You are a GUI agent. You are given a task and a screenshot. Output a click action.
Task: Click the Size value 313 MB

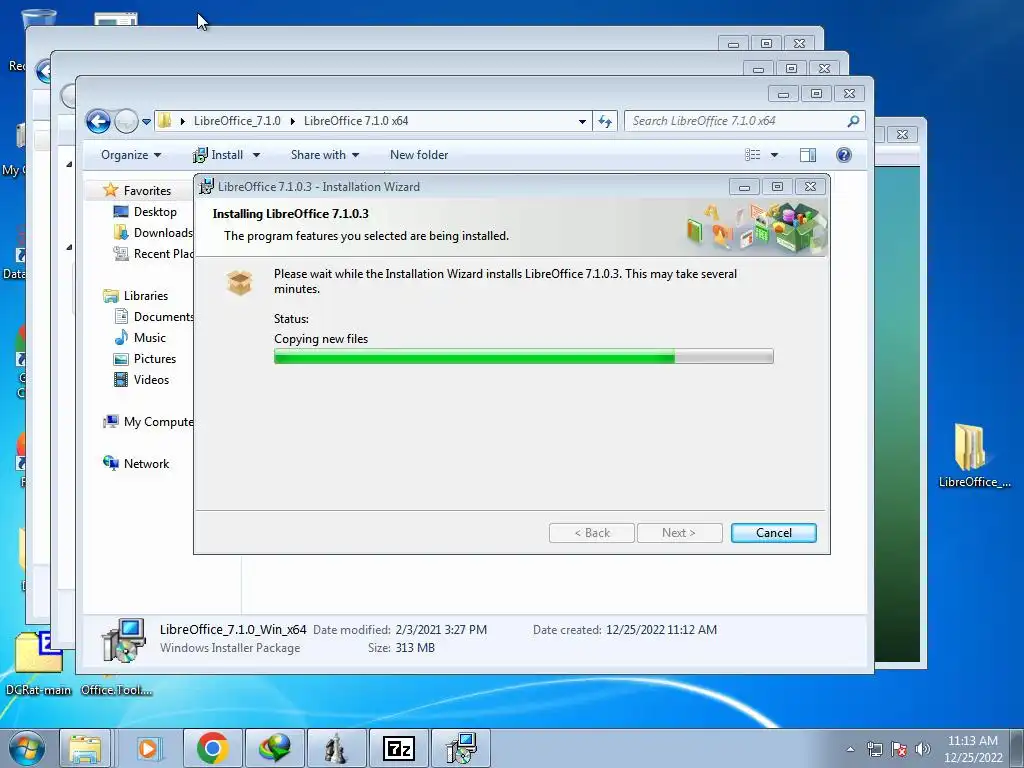point(415,648)
